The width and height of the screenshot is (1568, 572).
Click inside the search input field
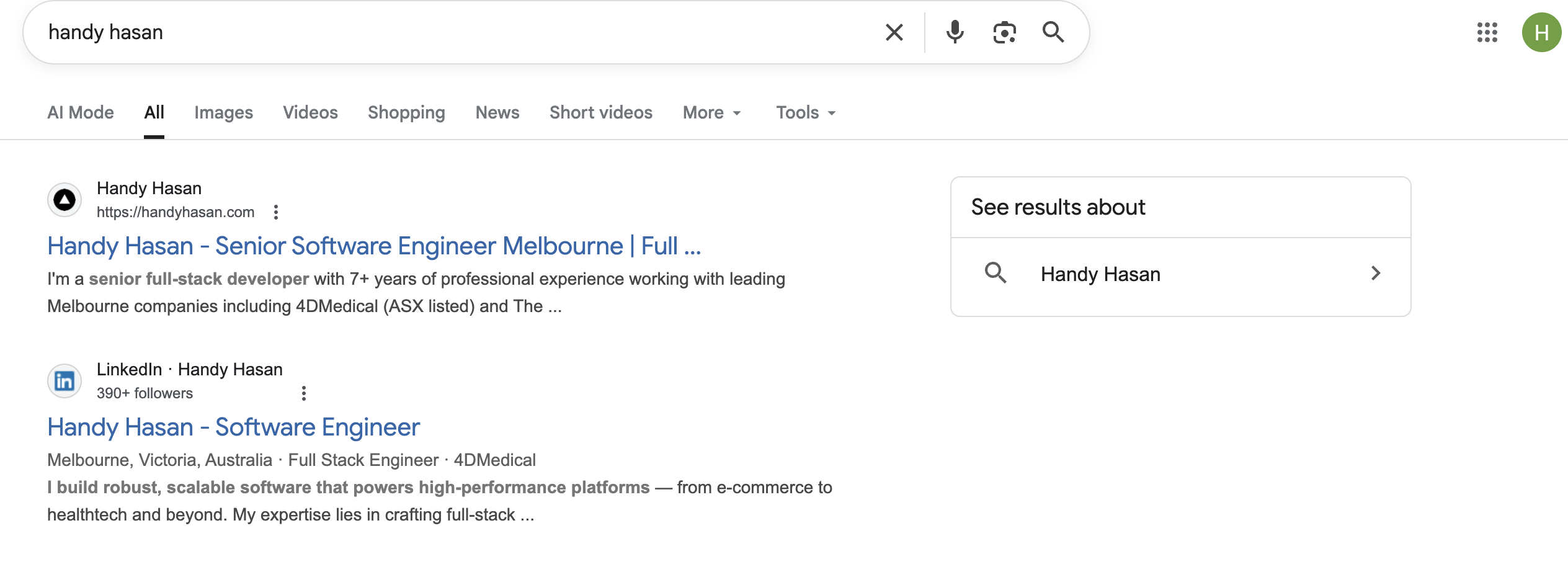(434, 32)
